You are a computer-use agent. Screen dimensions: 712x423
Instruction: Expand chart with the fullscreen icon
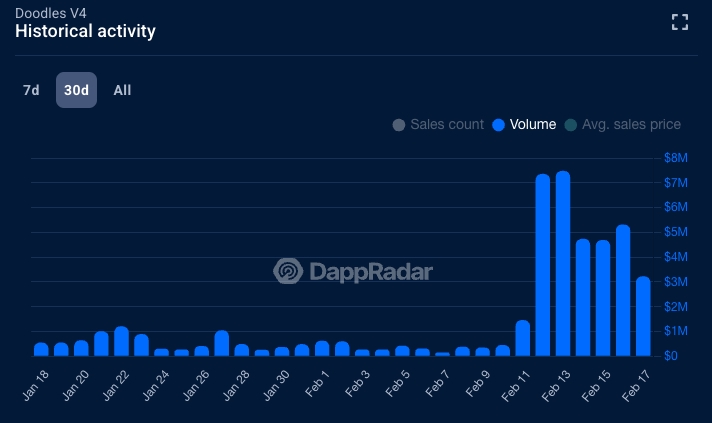[680, 22]
